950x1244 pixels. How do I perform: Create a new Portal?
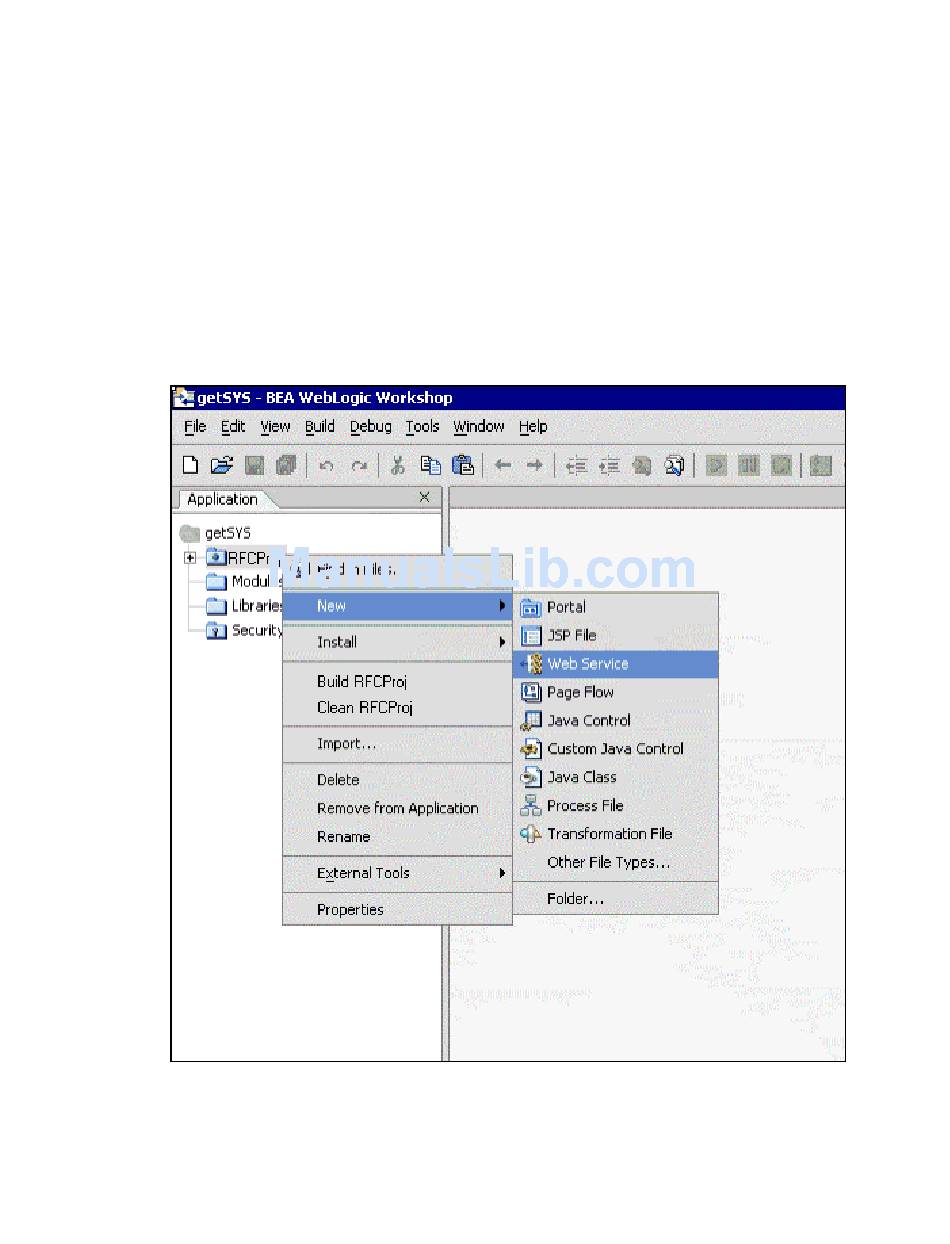[615, 607]
